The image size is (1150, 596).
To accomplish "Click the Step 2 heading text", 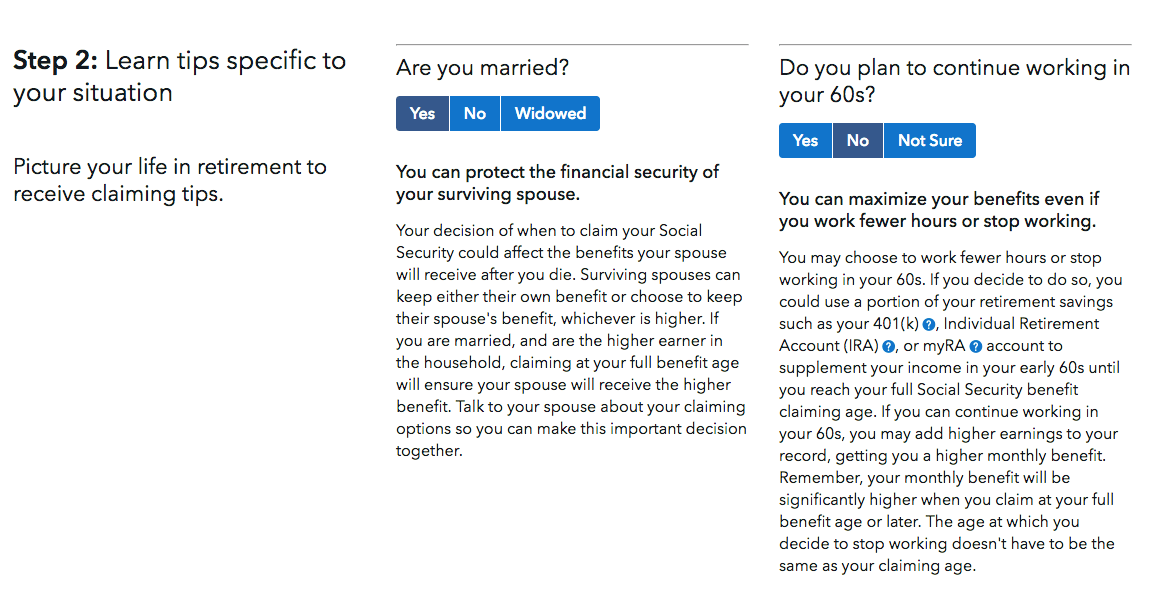I will [180, 76].
